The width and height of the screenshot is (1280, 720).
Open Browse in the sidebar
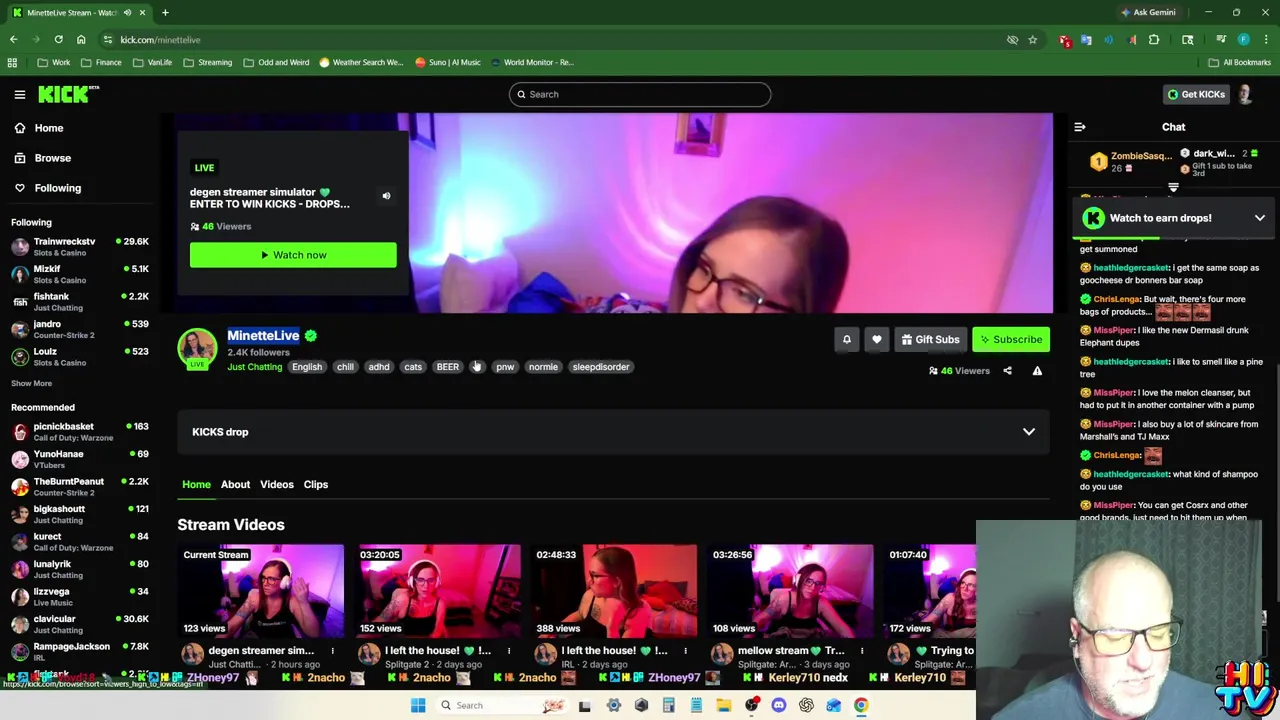52,158
